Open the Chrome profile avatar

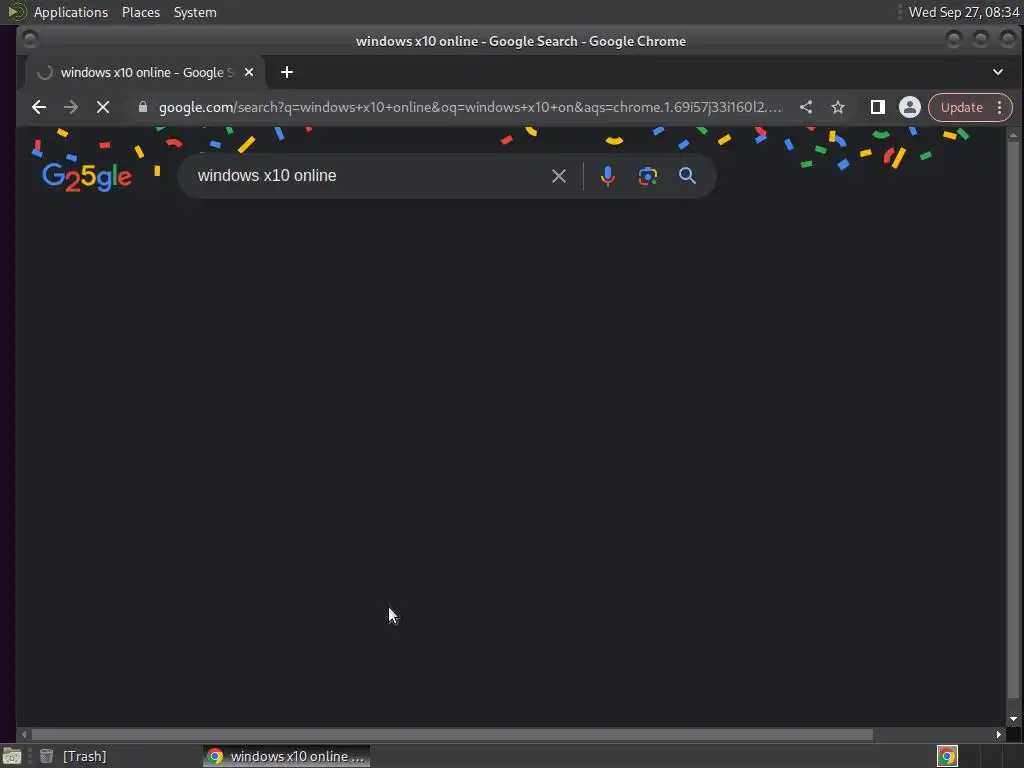[x=909, y=107]
